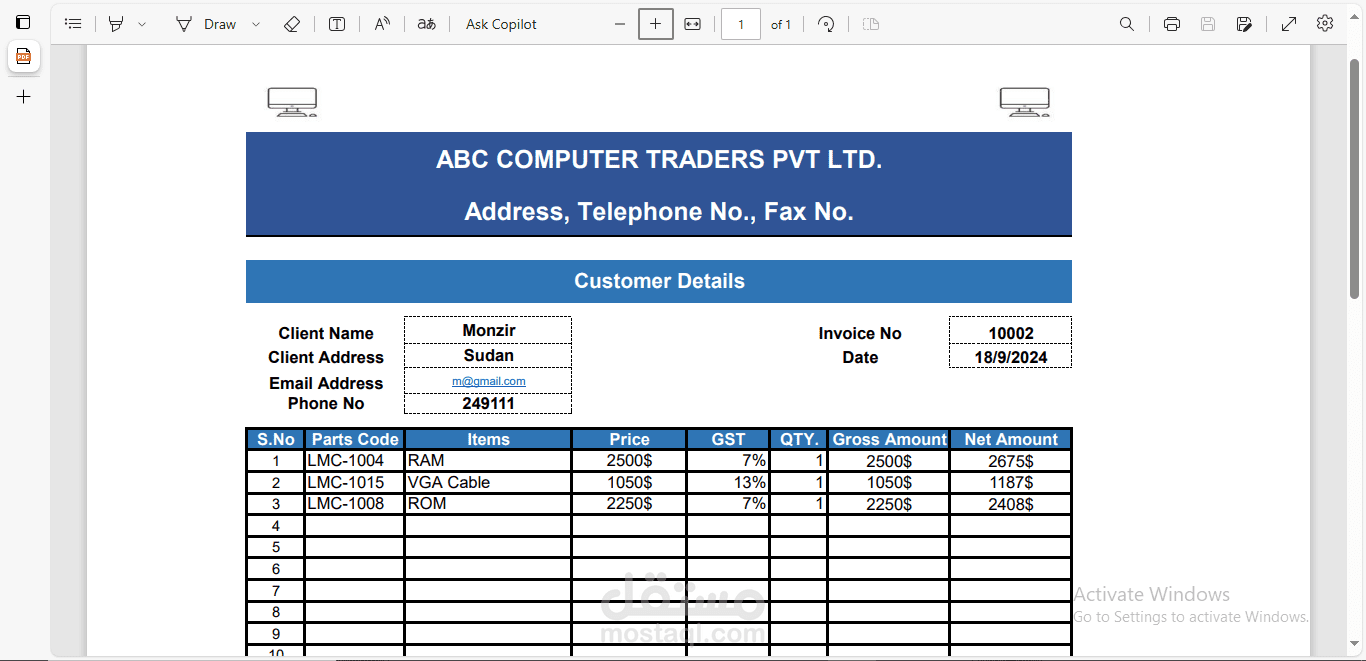The image size is (1366, 661).
Task: Click the 2675$ net amount cell
Action: tap(1011, 461)
